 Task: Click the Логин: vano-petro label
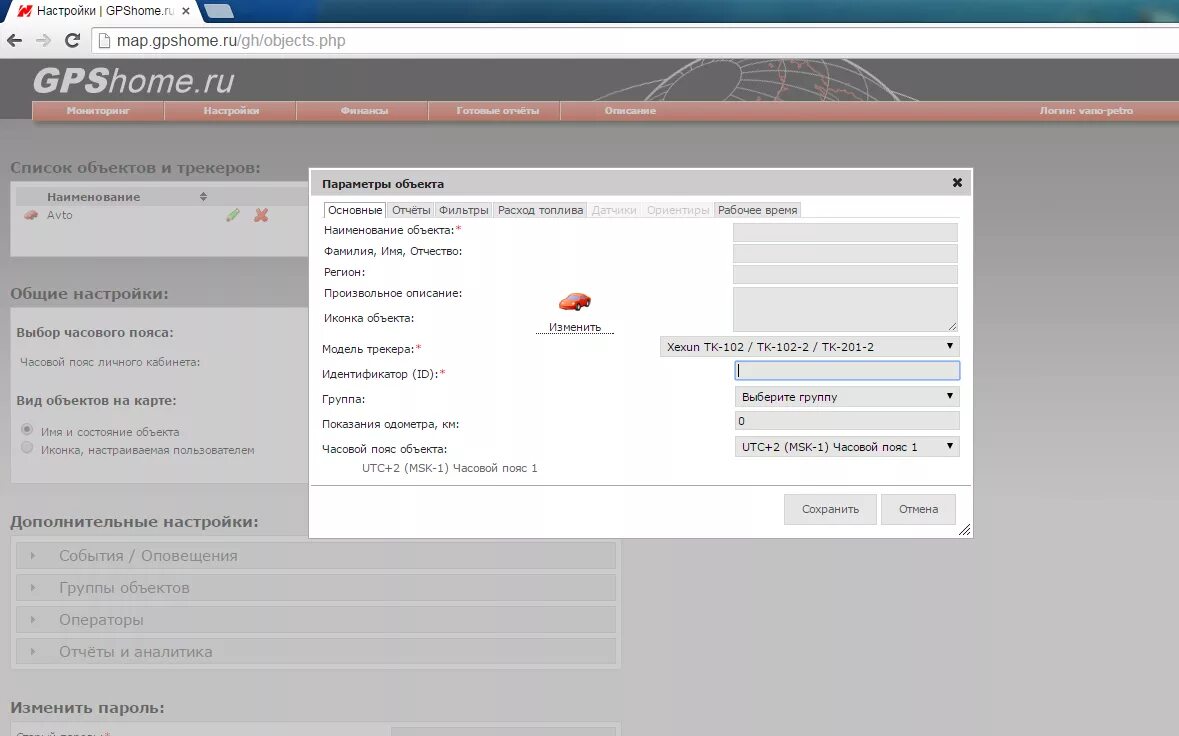1086,111
